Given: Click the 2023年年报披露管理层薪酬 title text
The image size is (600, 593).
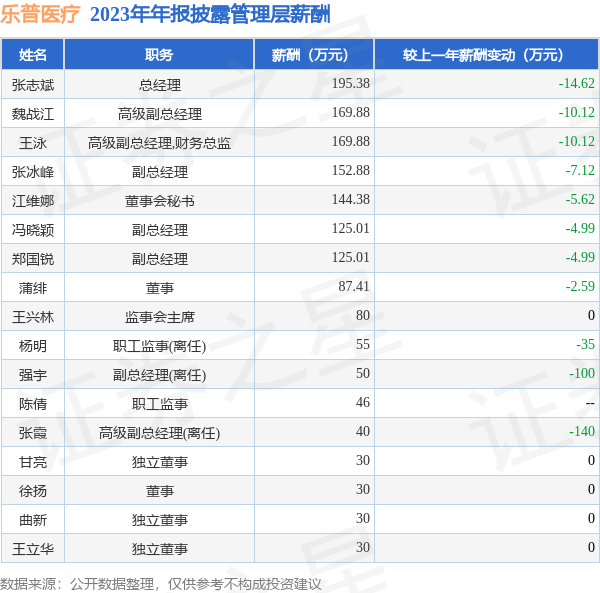Looking at the screenshot, I should tap(210, 15).
